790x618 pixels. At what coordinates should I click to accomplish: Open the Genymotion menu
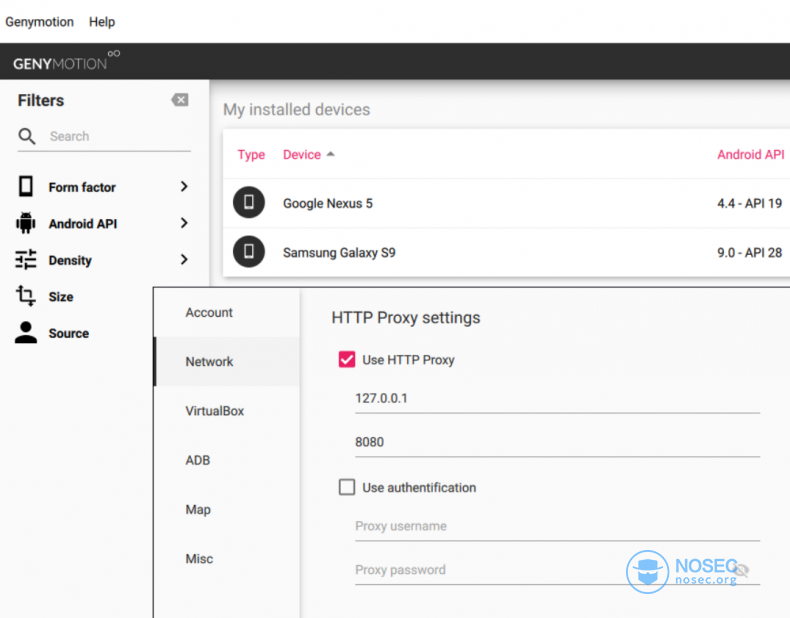pos(39,22)
